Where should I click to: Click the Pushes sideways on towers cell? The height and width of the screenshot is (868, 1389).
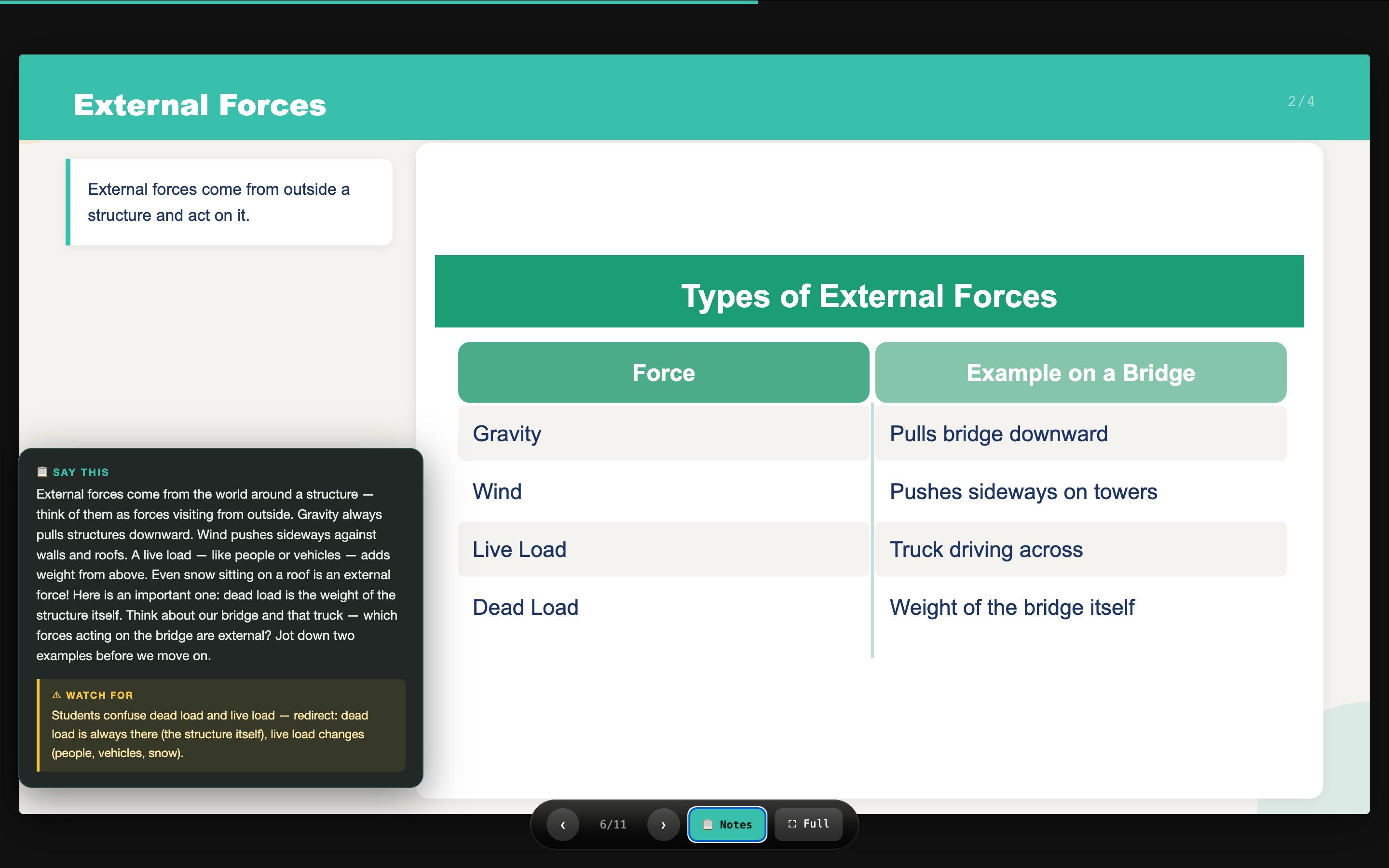point(1081,491)
